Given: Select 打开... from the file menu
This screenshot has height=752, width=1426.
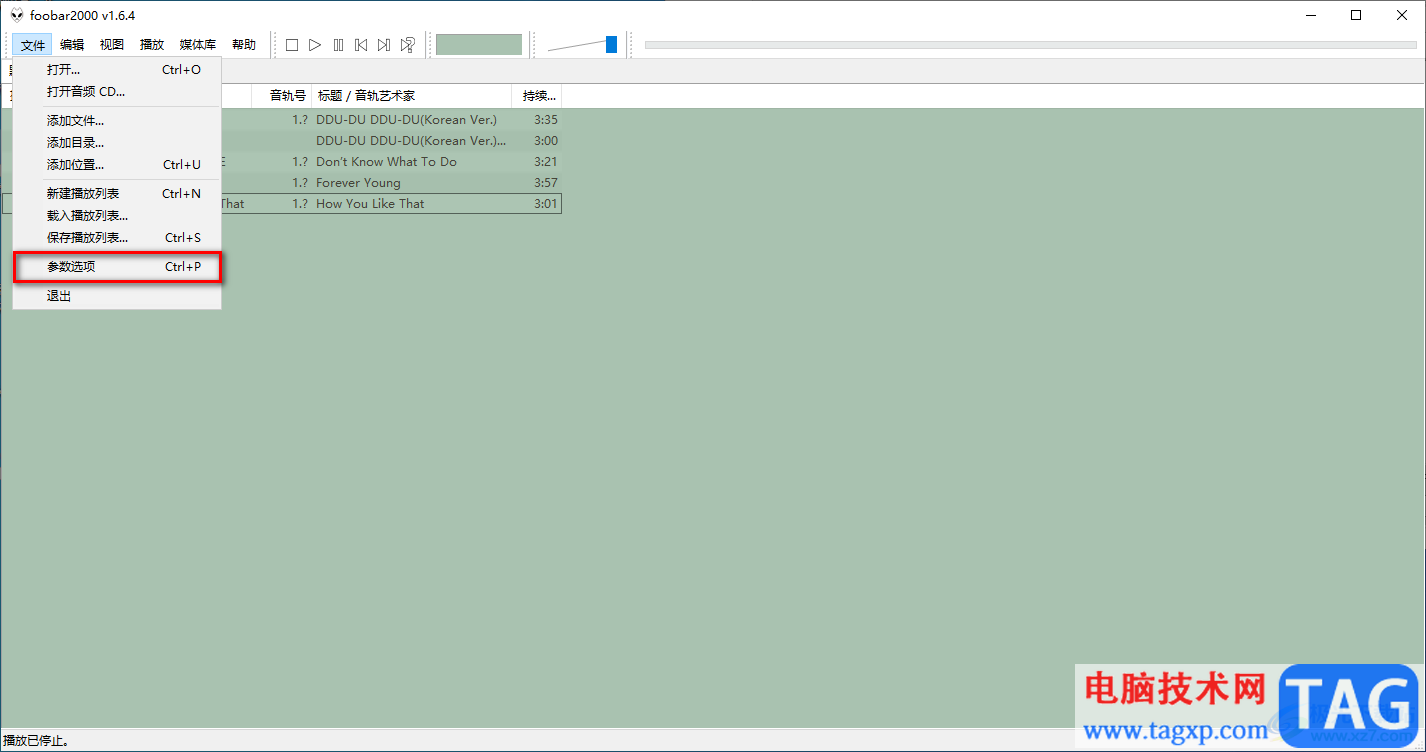Looking at the screenshot, I should pos(117,70).
